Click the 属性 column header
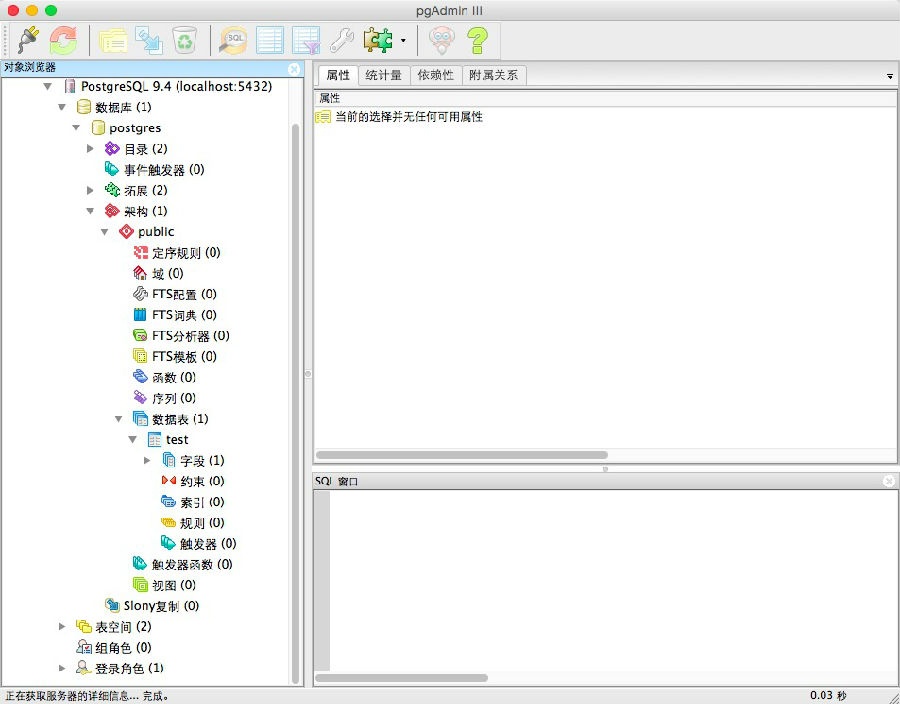 [x=605, y=98]
